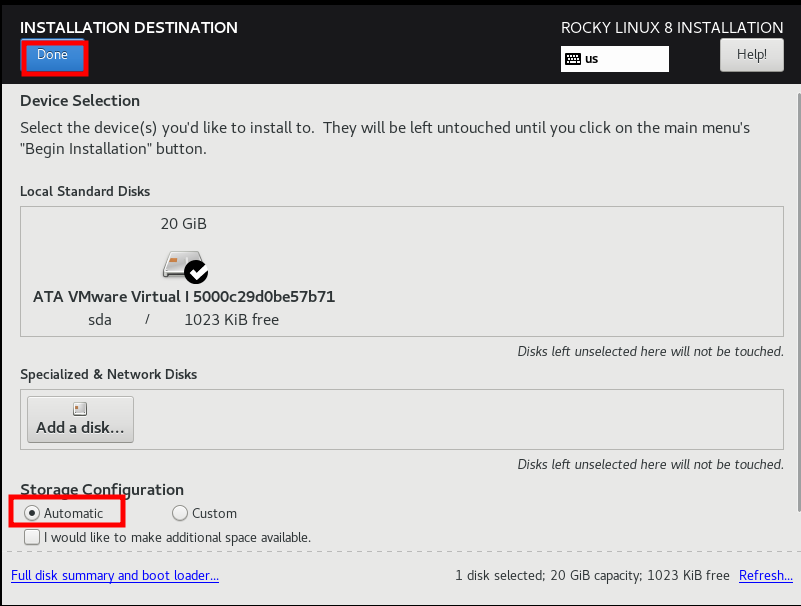Select the Custom storage radio button
The width and height of the screenshot is (801, 606).
tap(180, 513)
